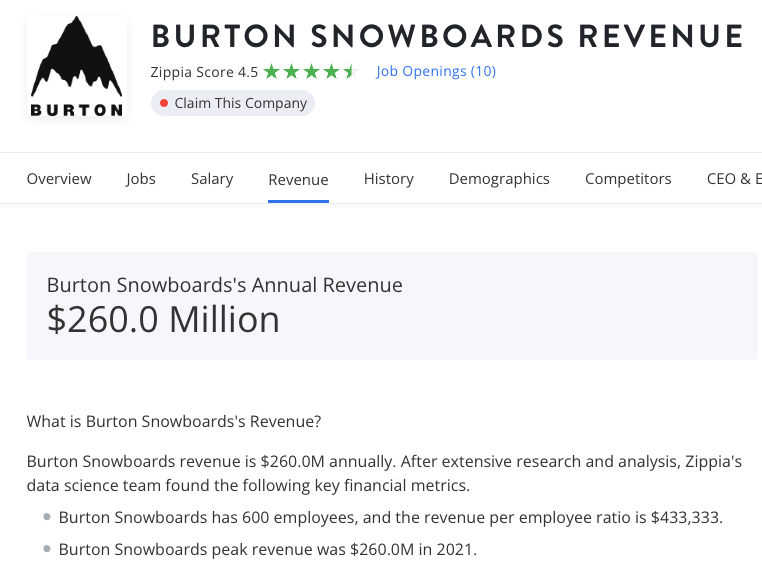Open the History tab
Viewport: 762px width, 574px height.
click(389, 179)
